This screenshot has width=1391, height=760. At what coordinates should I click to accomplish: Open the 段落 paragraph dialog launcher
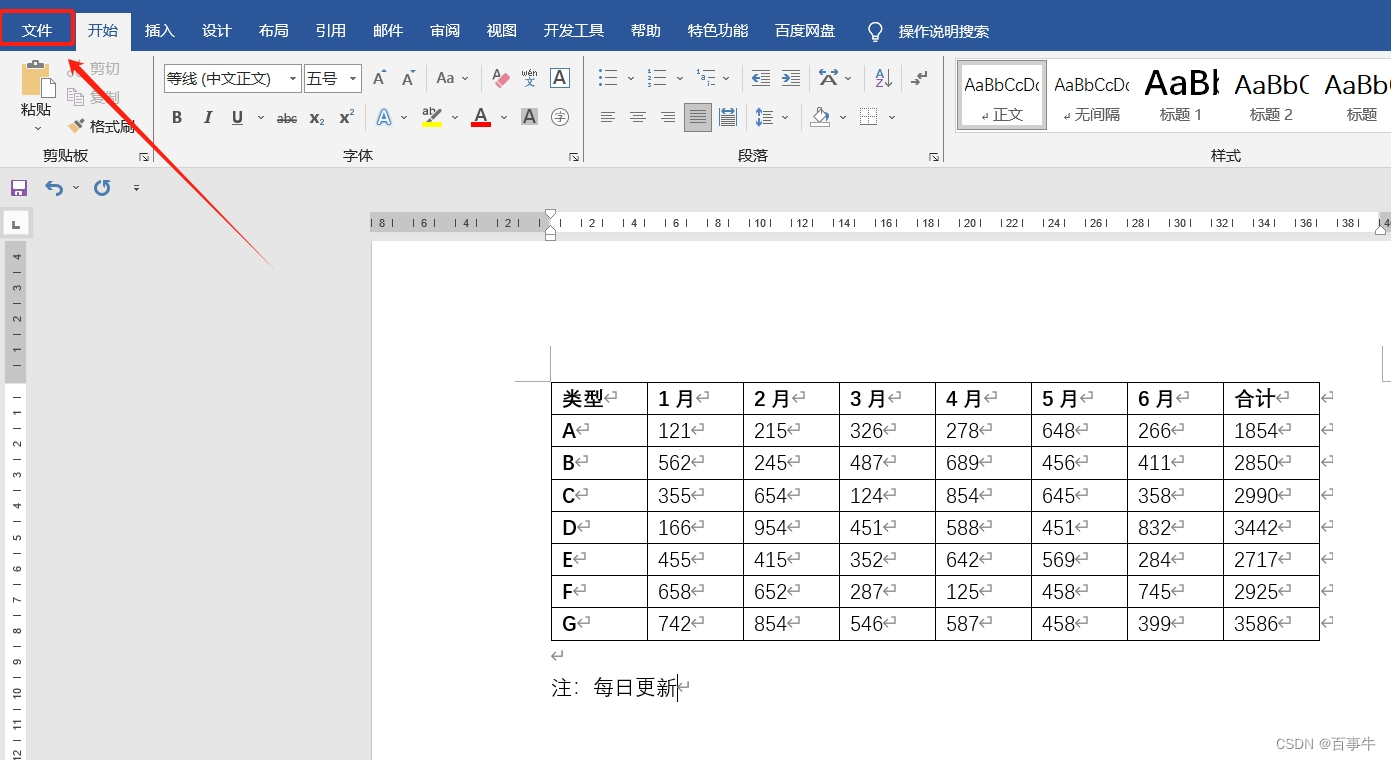coord(934,157)
